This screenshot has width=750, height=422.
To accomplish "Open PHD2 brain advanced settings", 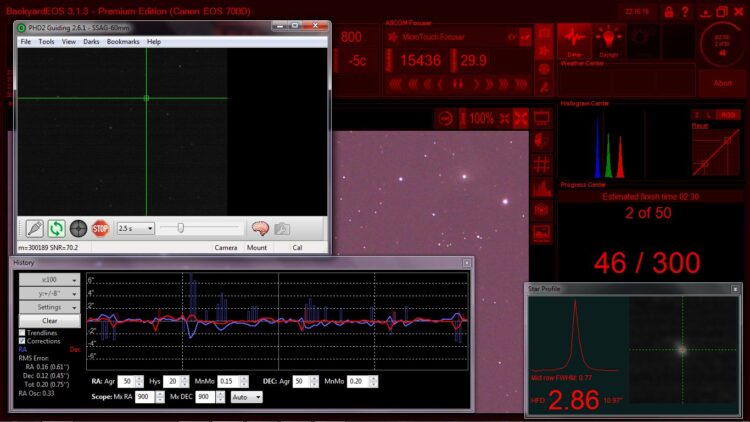I will pos(260,229).
